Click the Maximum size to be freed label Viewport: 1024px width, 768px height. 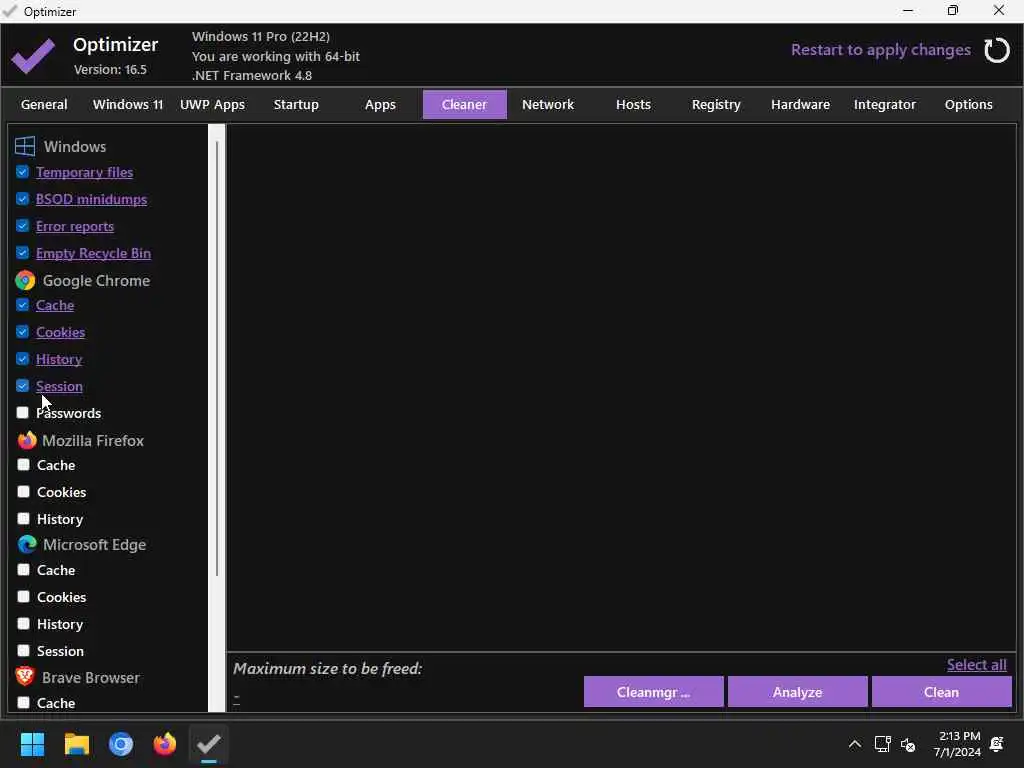(327, 669)
